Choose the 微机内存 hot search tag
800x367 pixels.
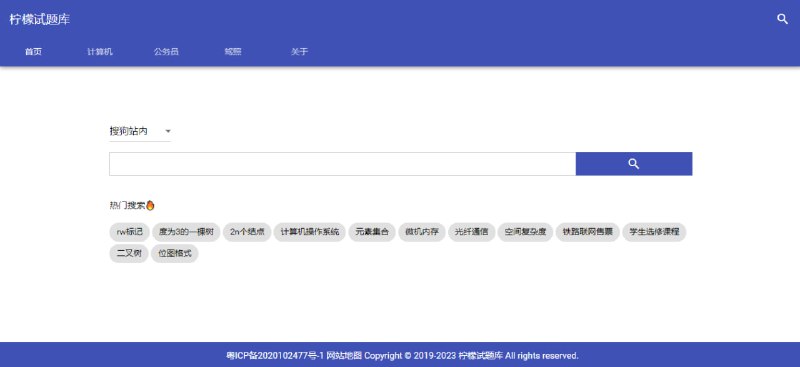pyautogui.click(x=422, y=232)
